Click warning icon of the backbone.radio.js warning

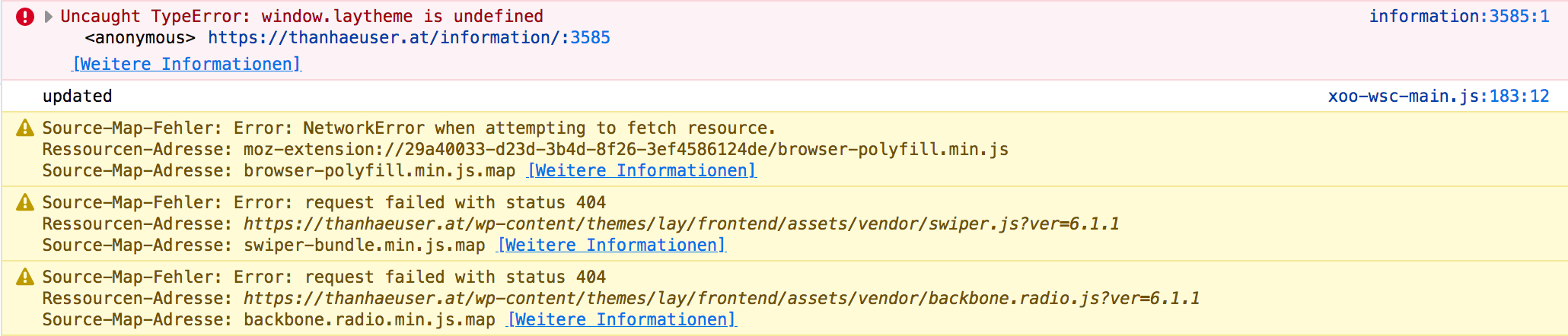[x=25, y=277]
